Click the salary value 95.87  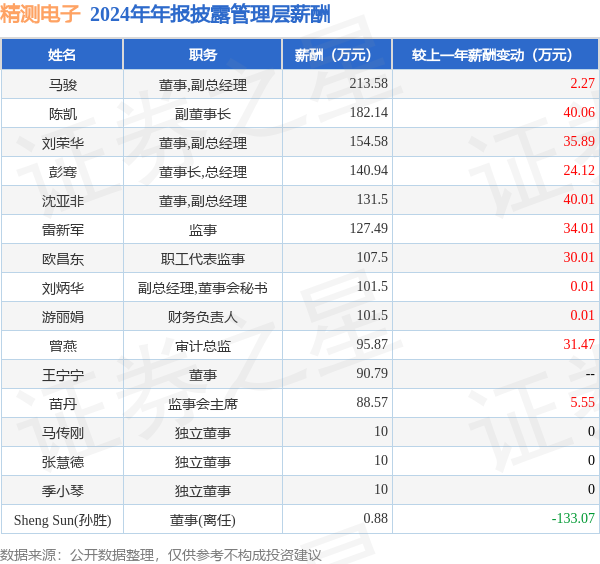[372, 344]
